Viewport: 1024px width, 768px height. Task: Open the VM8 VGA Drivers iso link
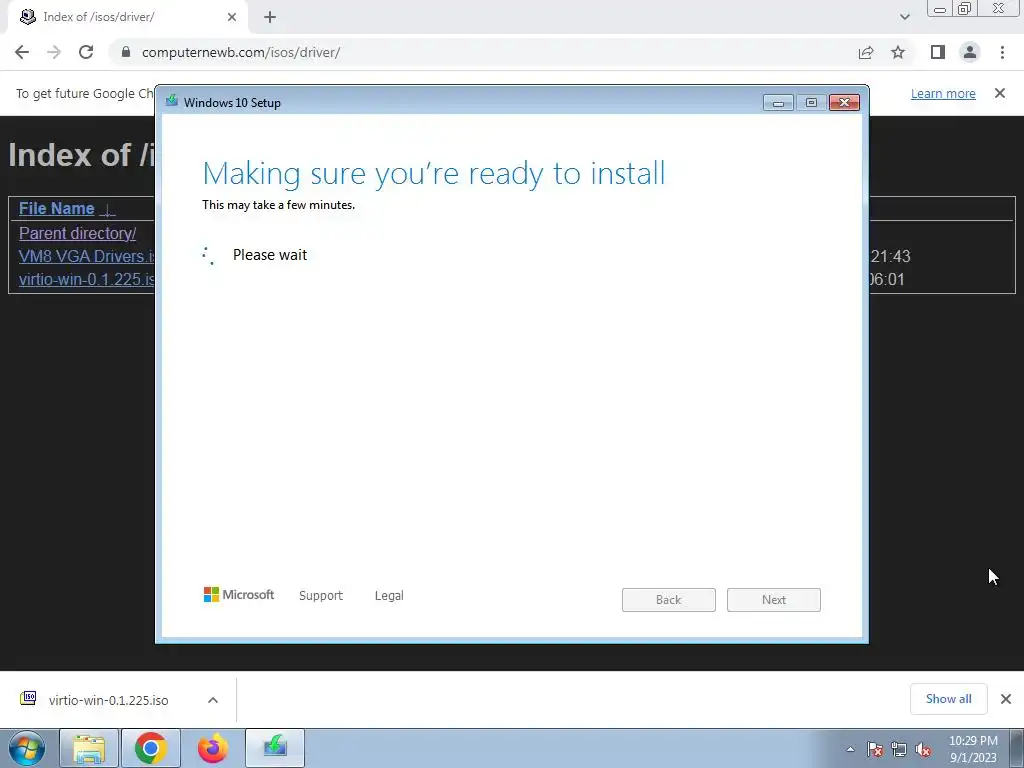coord(86,256)
